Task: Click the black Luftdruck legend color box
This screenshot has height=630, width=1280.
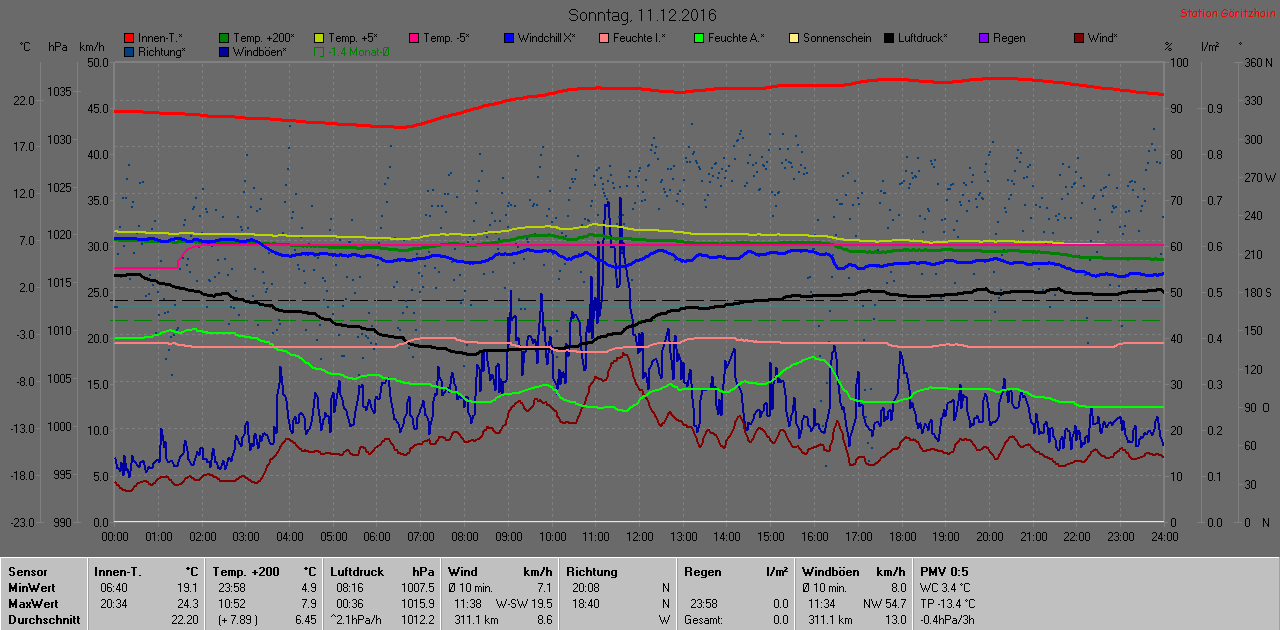Action: click(x=889, y=38)
